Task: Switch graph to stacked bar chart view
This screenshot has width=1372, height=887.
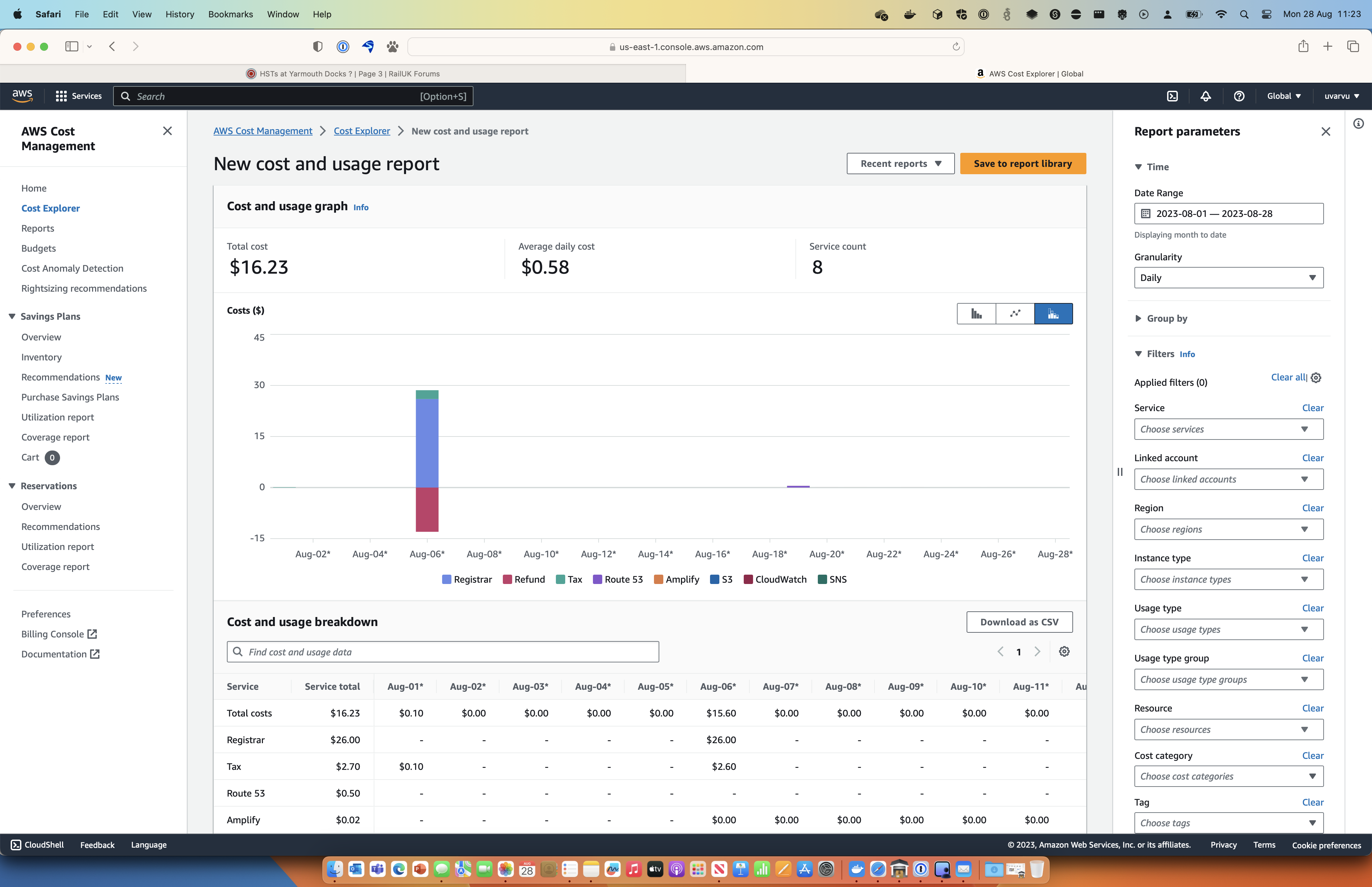Action: pyautogui.click(x=1053, y=314)
